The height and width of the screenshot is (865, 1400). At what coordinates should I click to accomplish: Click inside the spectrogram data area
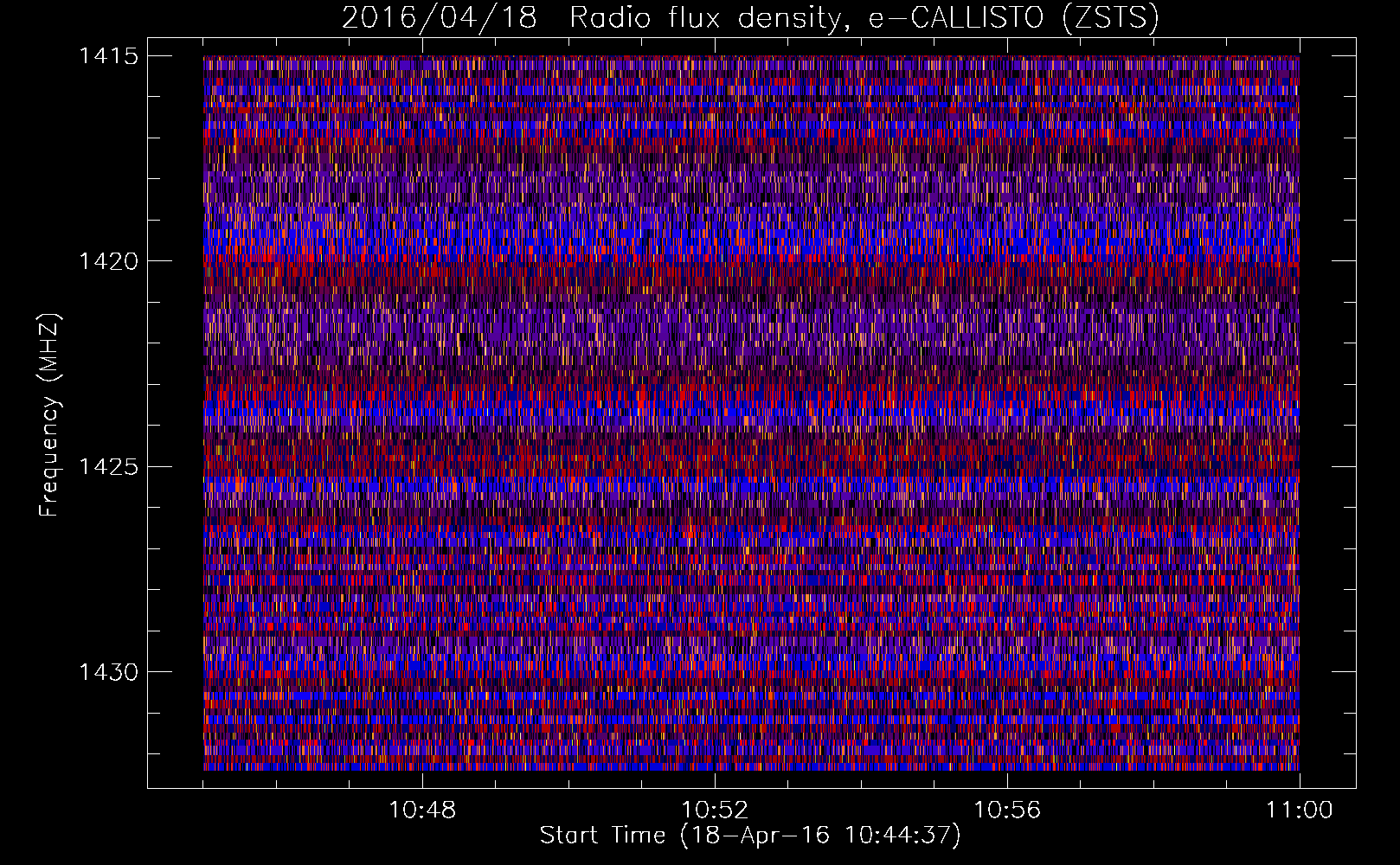point(751,413)
